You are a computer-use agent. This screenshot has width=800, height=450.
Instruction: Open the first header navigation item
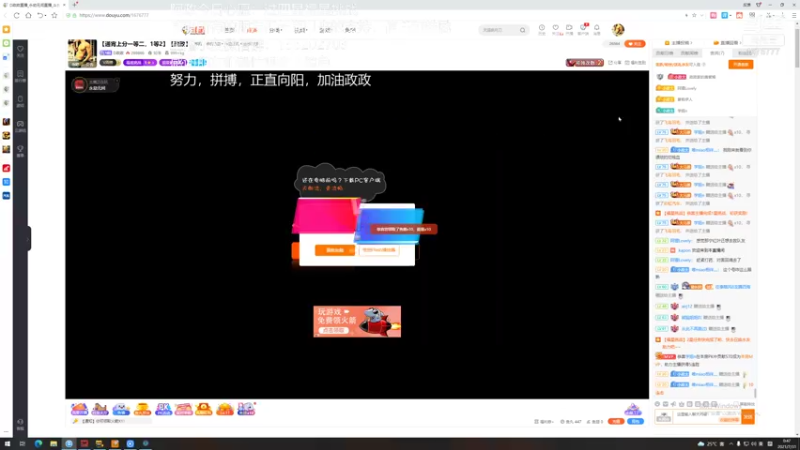(x=230, y=31)
